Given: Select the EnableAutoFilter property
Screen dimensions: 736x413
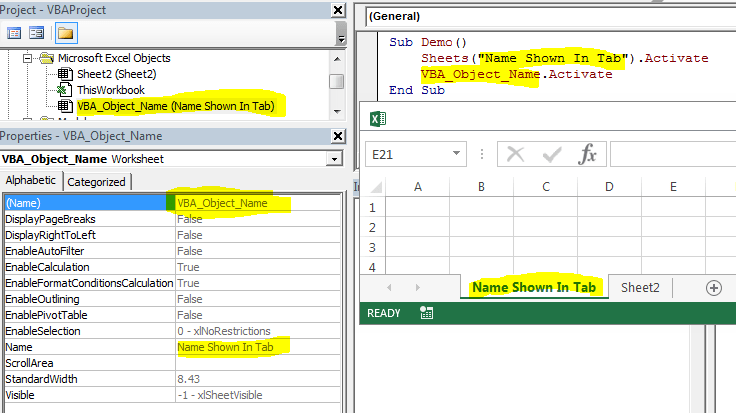Looking at the screenshot, I should [89, 251].
